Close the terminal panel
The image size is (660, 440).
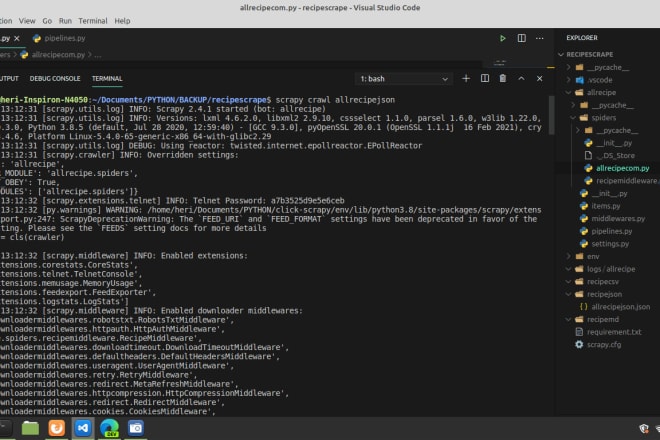(x=540, y=78)
